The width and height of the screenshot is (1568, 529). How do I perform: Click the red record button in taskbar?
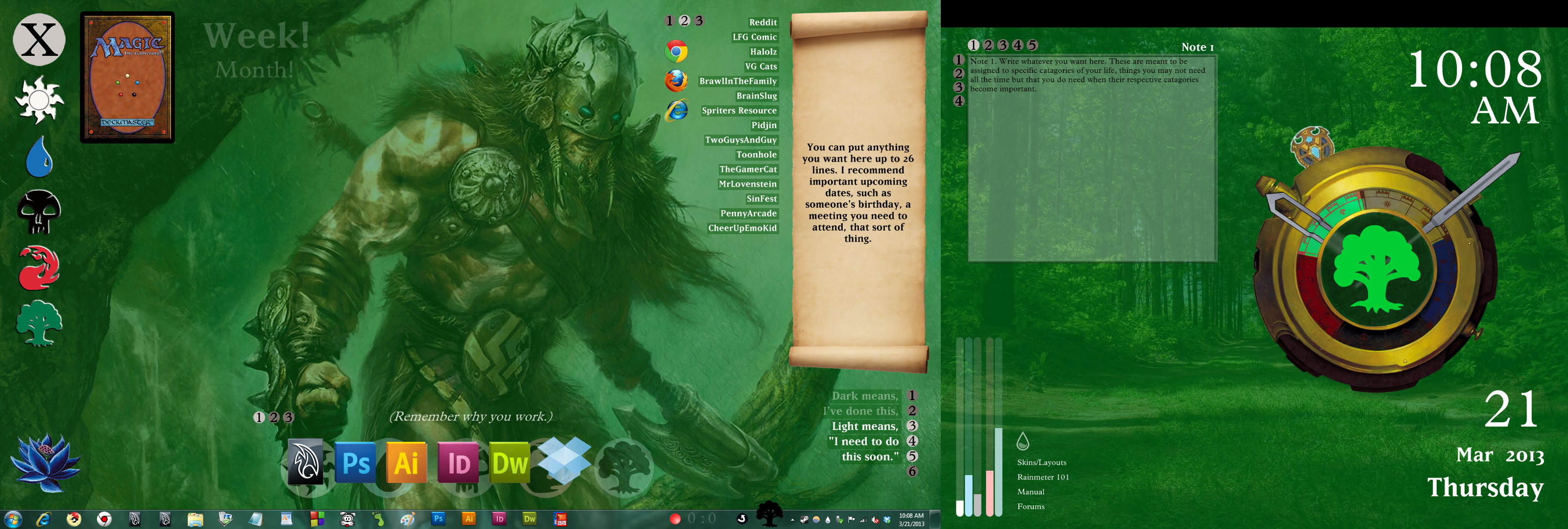tap(675, 519)
